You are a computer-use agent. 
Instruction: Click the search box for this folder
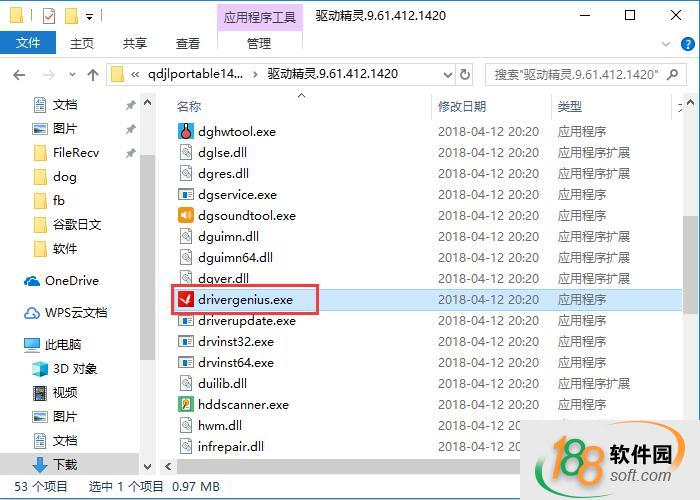tap(576, 75)
